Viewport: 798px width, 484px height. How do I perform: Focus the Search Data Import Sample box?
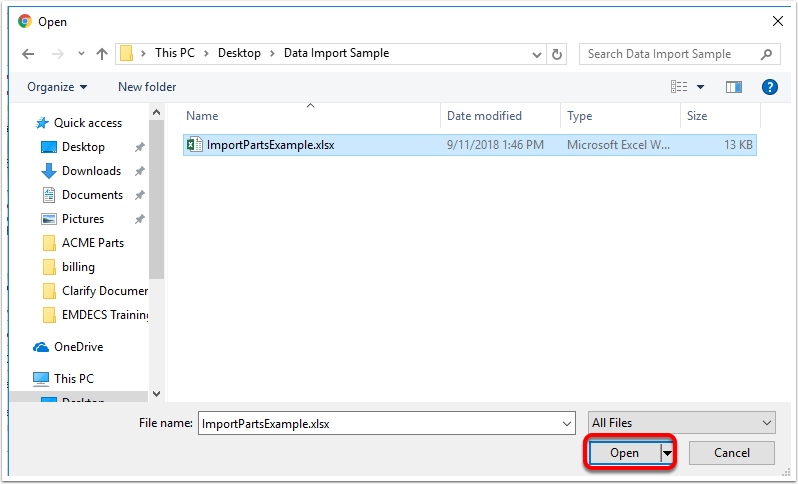pyautogui.click(x=680, y=54)
